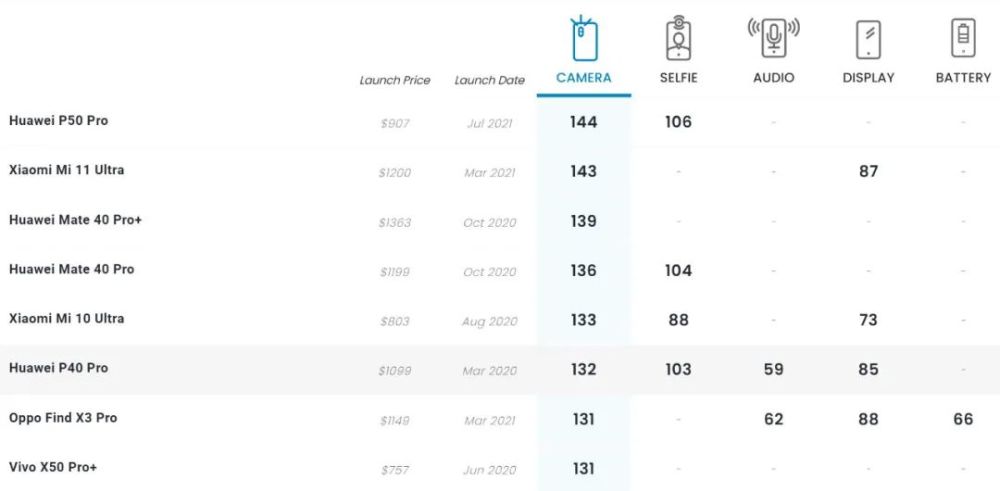1000x491 pixels.
Task: Switch to the CAMERA tab label
Action: [x=584, y=78]
